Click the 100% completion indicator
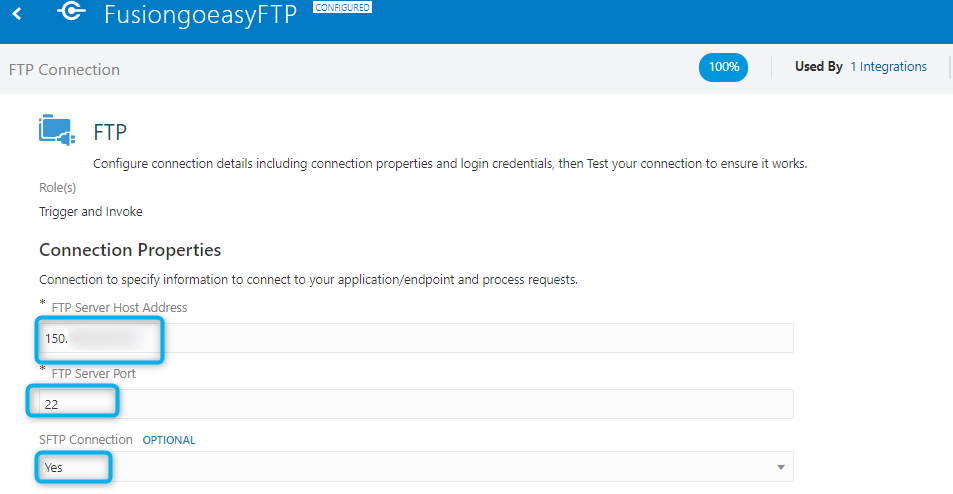The width and height of the screenshot is (953, 494). pos(723,67)
